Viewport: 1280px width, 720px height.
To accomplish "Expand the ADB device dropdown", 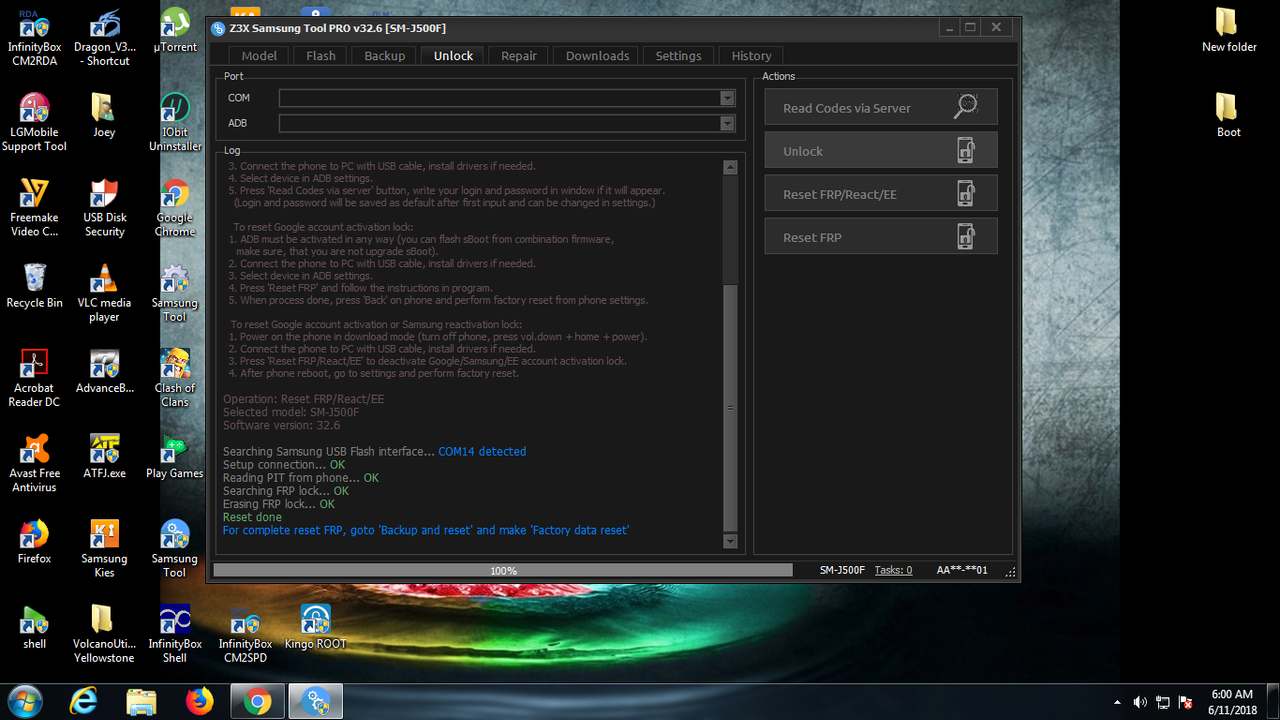I will pyautogui.click(x=727, y=123).
